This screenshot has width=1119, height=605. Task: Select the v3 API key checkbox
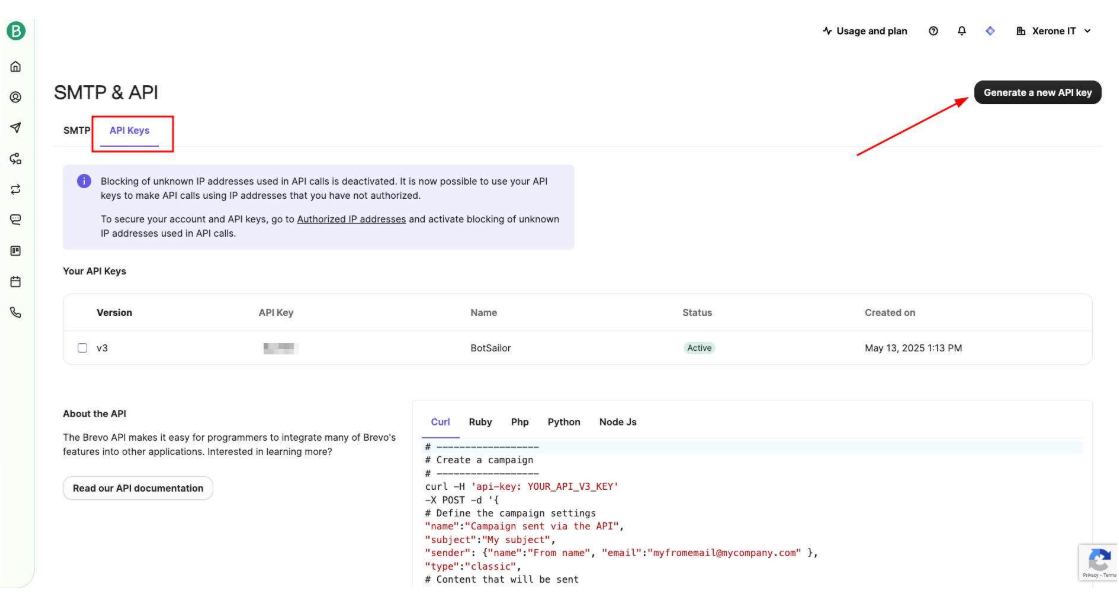[x=82, y=348]
